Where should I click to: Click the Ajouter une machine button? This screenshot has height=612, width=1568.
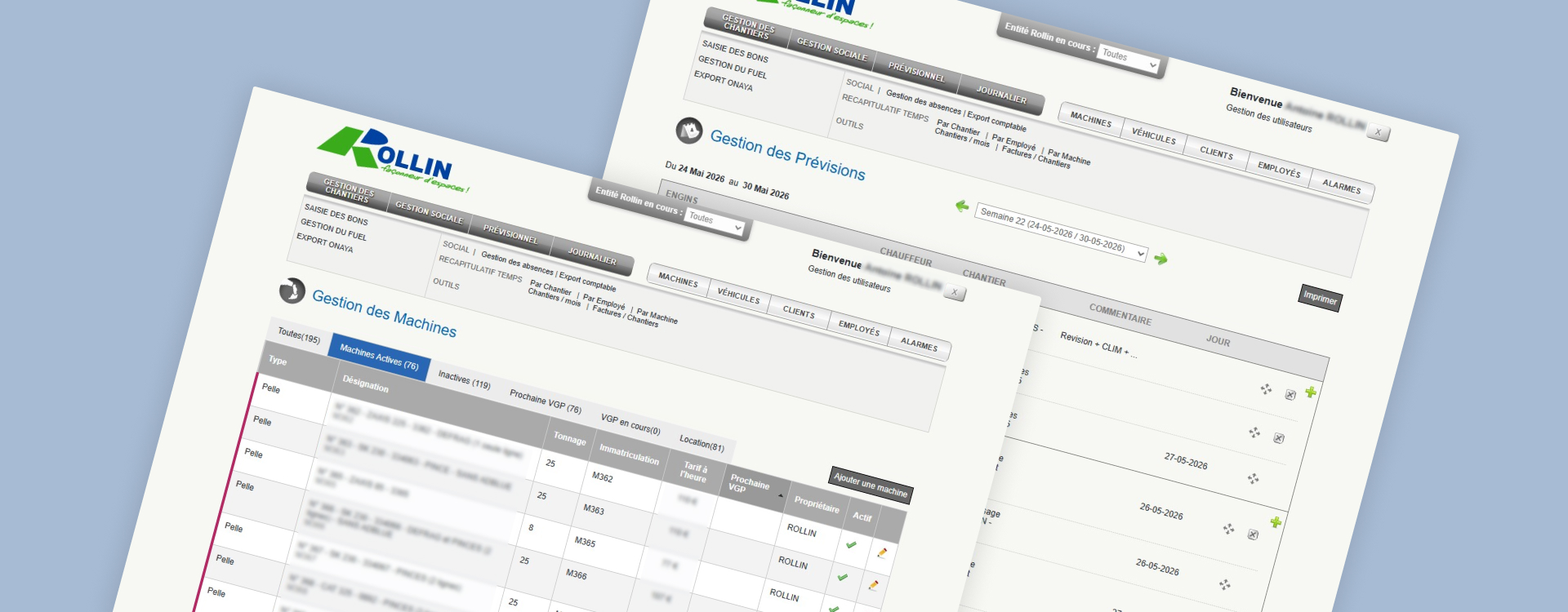871,485
